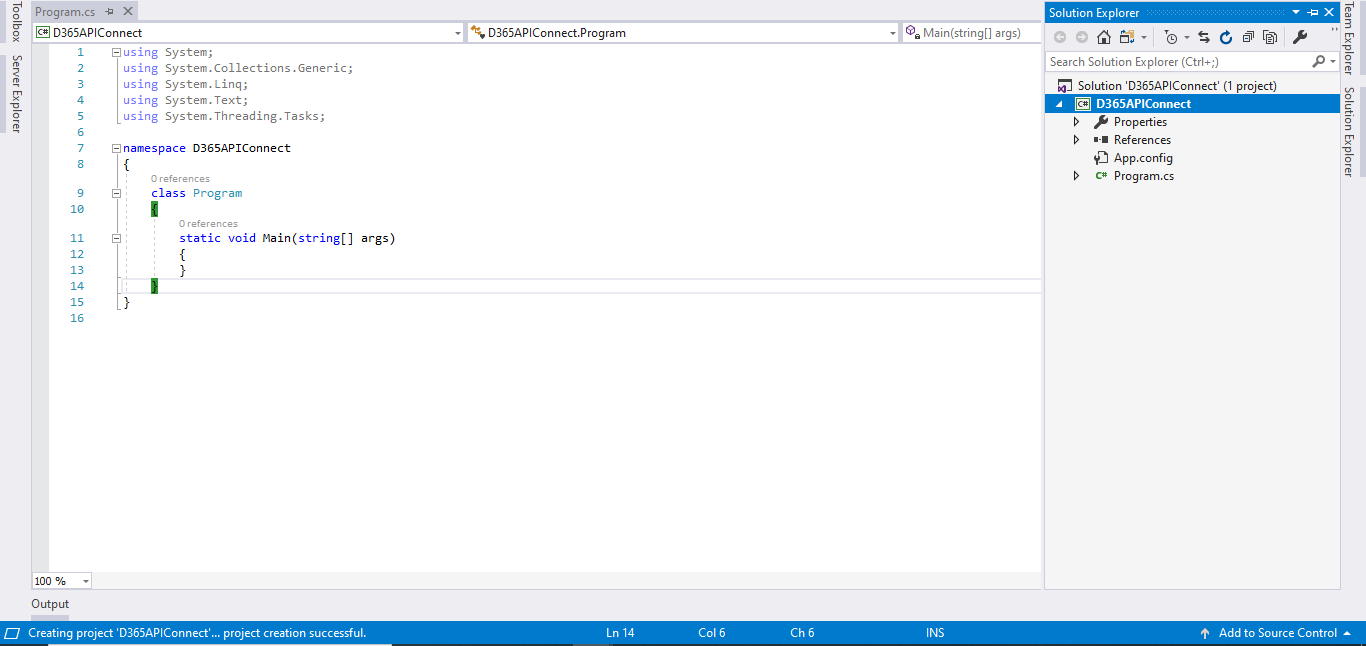This screenshot has height=646, width=1366.
Task: Click 'using System.Threading.Tasks;' code line
Action: tap(224, 116)
